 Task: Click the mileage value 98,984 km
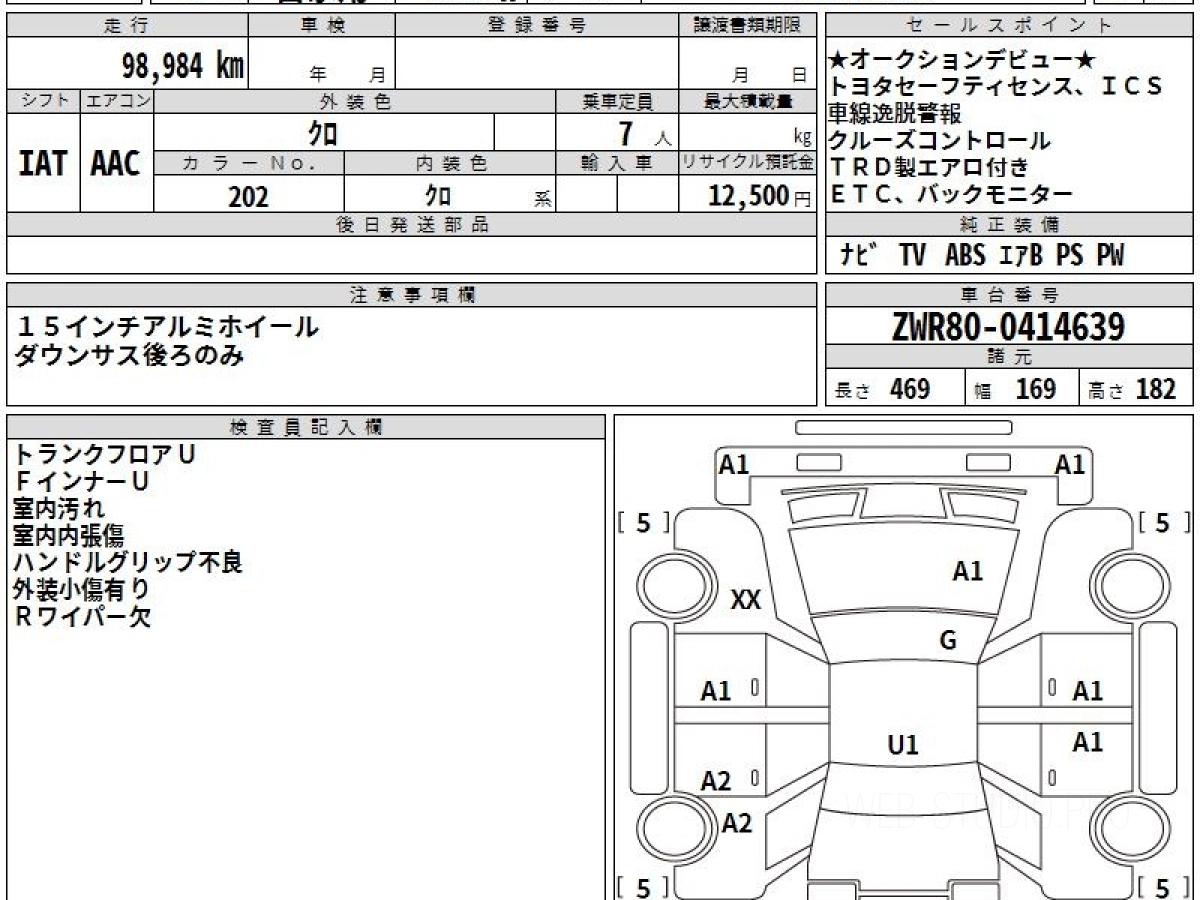[x=183, y=66]
